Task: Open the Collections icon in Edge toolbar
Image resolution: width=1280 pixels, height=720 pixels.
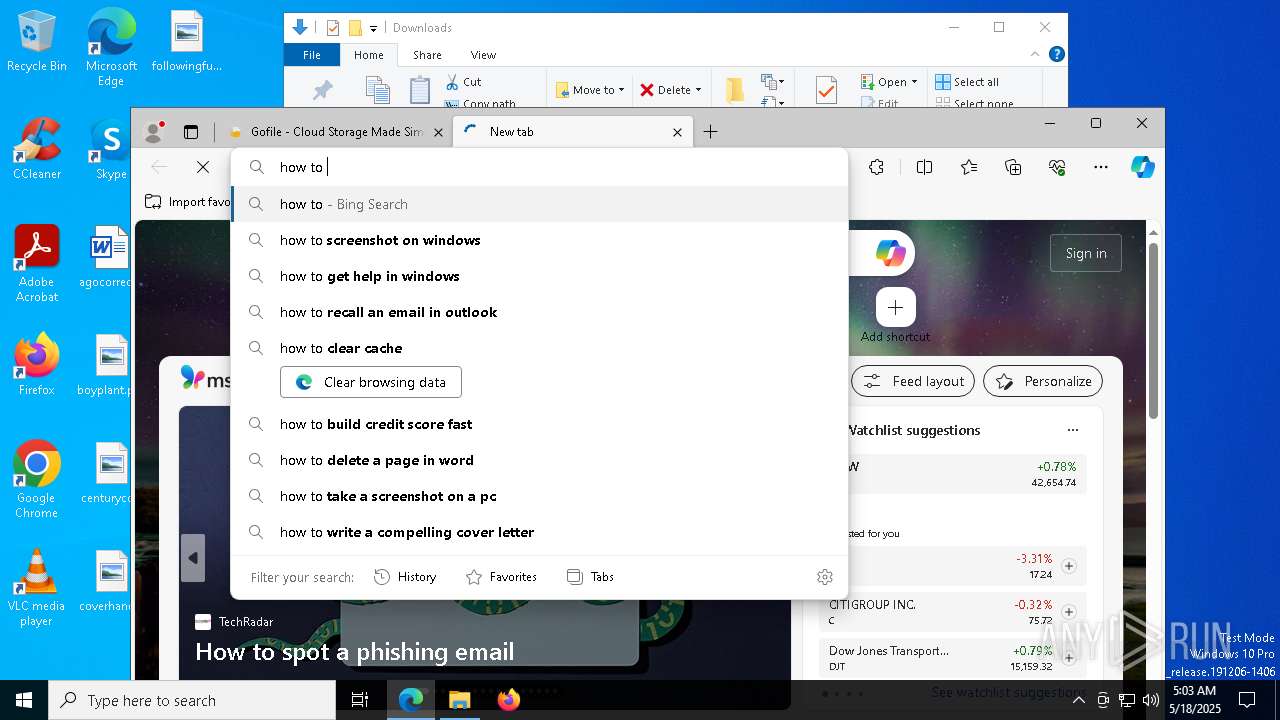Action: click(1013, 167)
